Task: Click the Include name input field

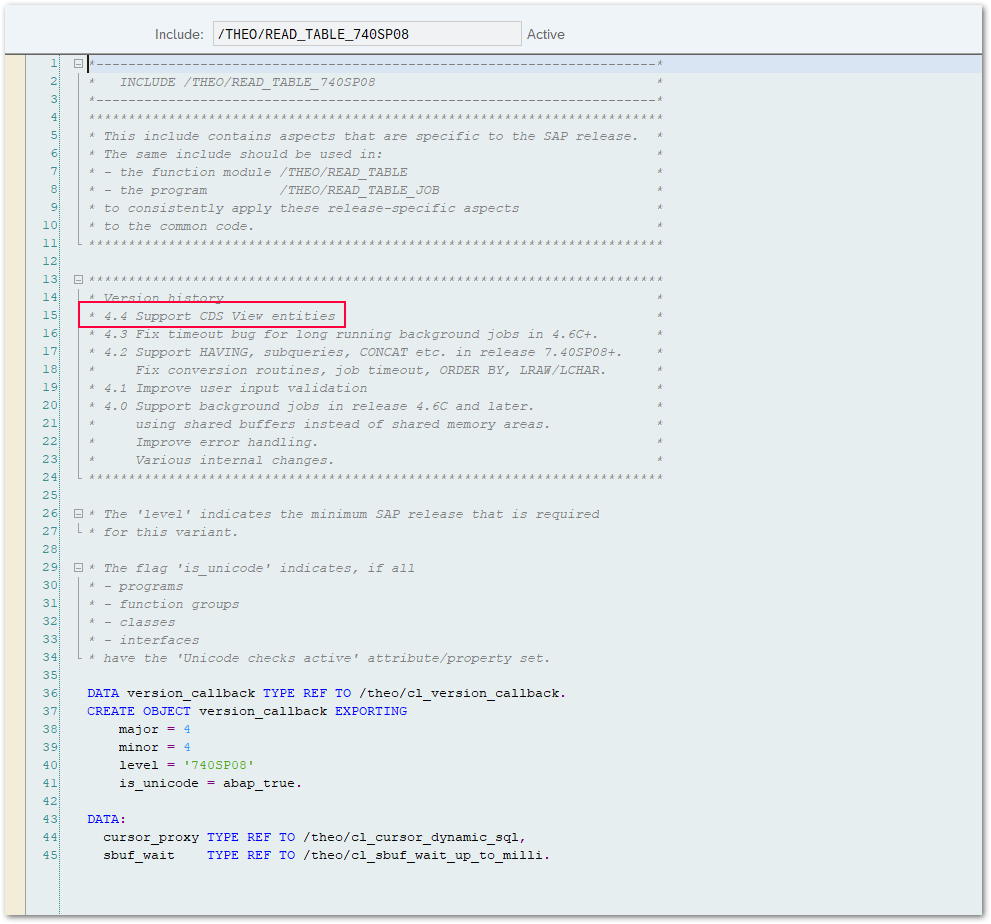Action: click(x=366, y=34)
